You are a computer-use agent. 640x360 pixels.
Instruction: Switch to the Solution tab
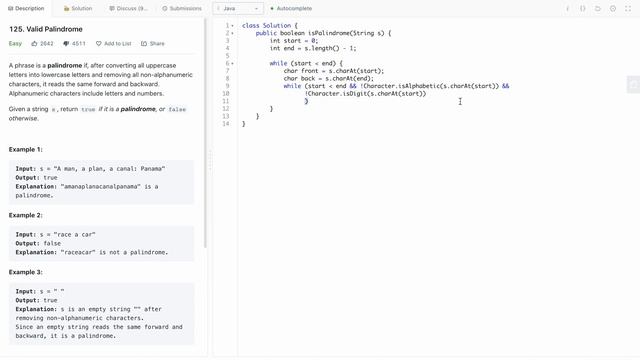pos(78,9)
